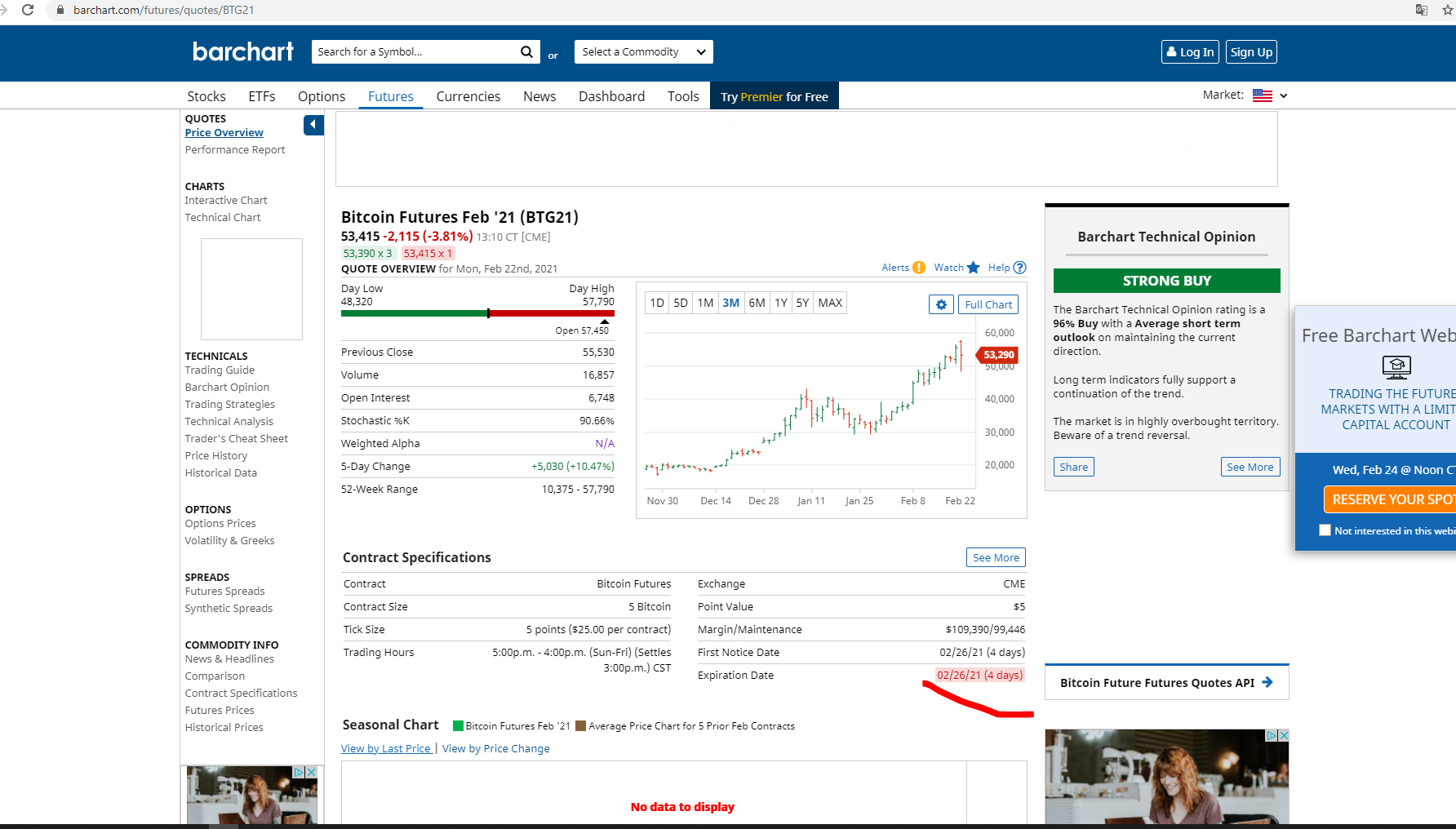Open the chart settings gear icon

(941, 304)
